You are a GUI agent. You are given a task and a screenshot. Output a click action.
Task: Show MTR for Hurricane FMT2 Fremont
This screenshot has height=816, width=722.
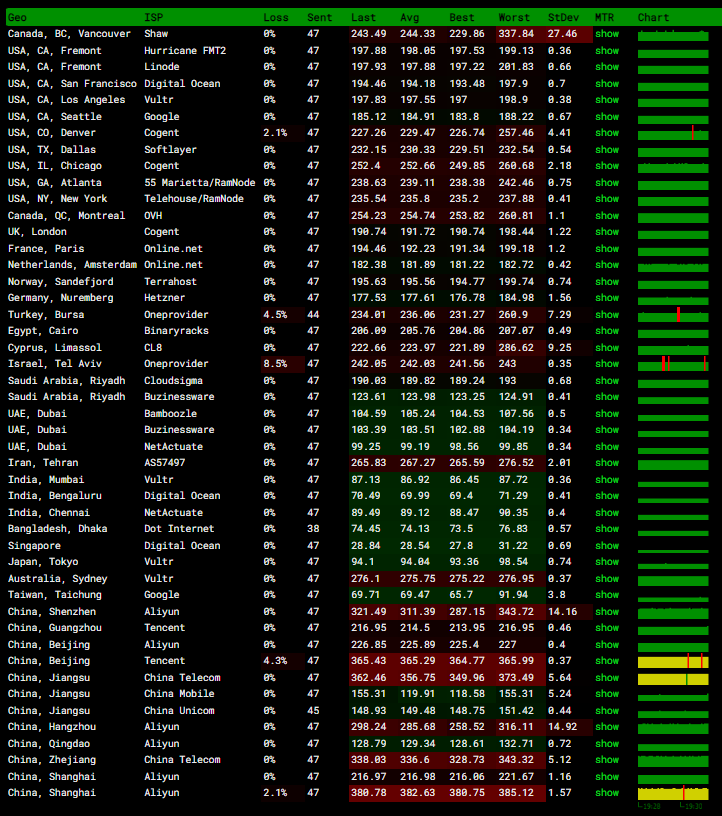[x=607, y=50]
